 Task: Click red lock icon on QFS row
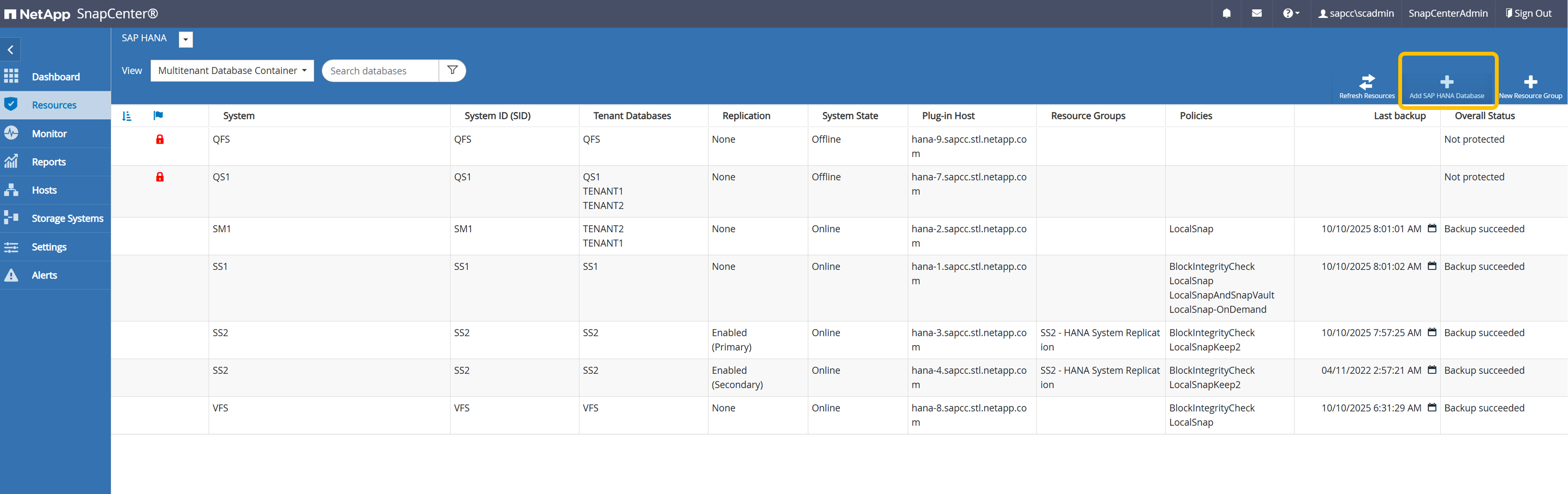pos(159,139)
